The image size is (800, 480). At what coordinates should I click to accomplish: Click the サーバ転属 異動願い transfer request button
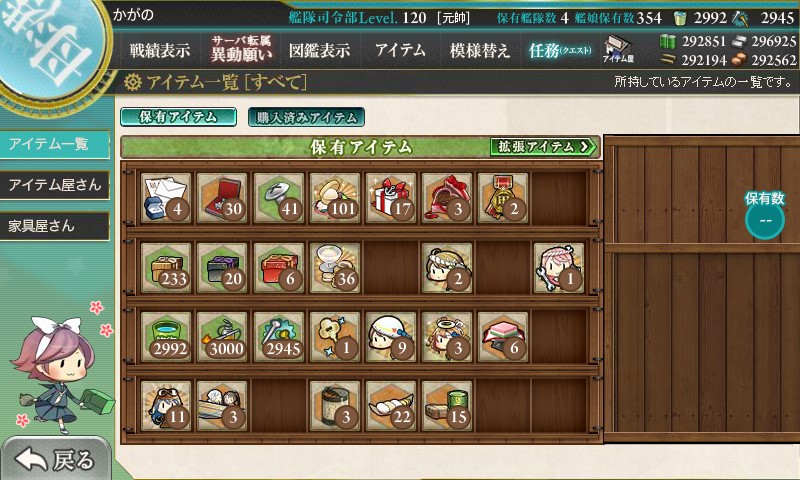point(241,49)
